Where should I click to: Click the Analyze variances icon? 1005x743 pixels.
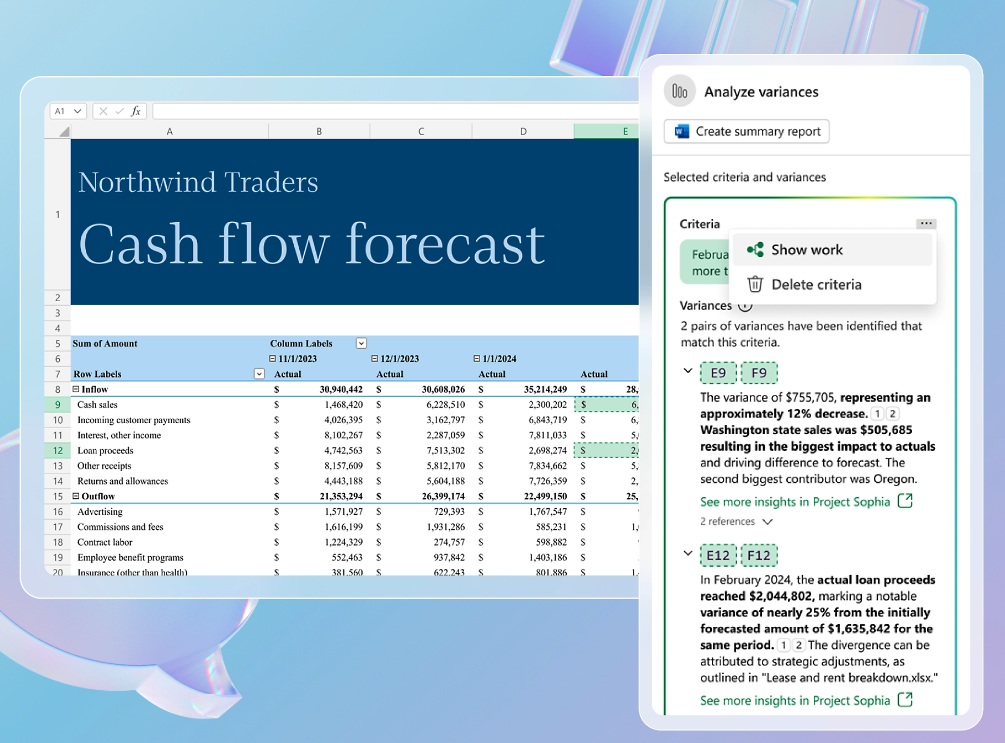[x=679, y=91]
